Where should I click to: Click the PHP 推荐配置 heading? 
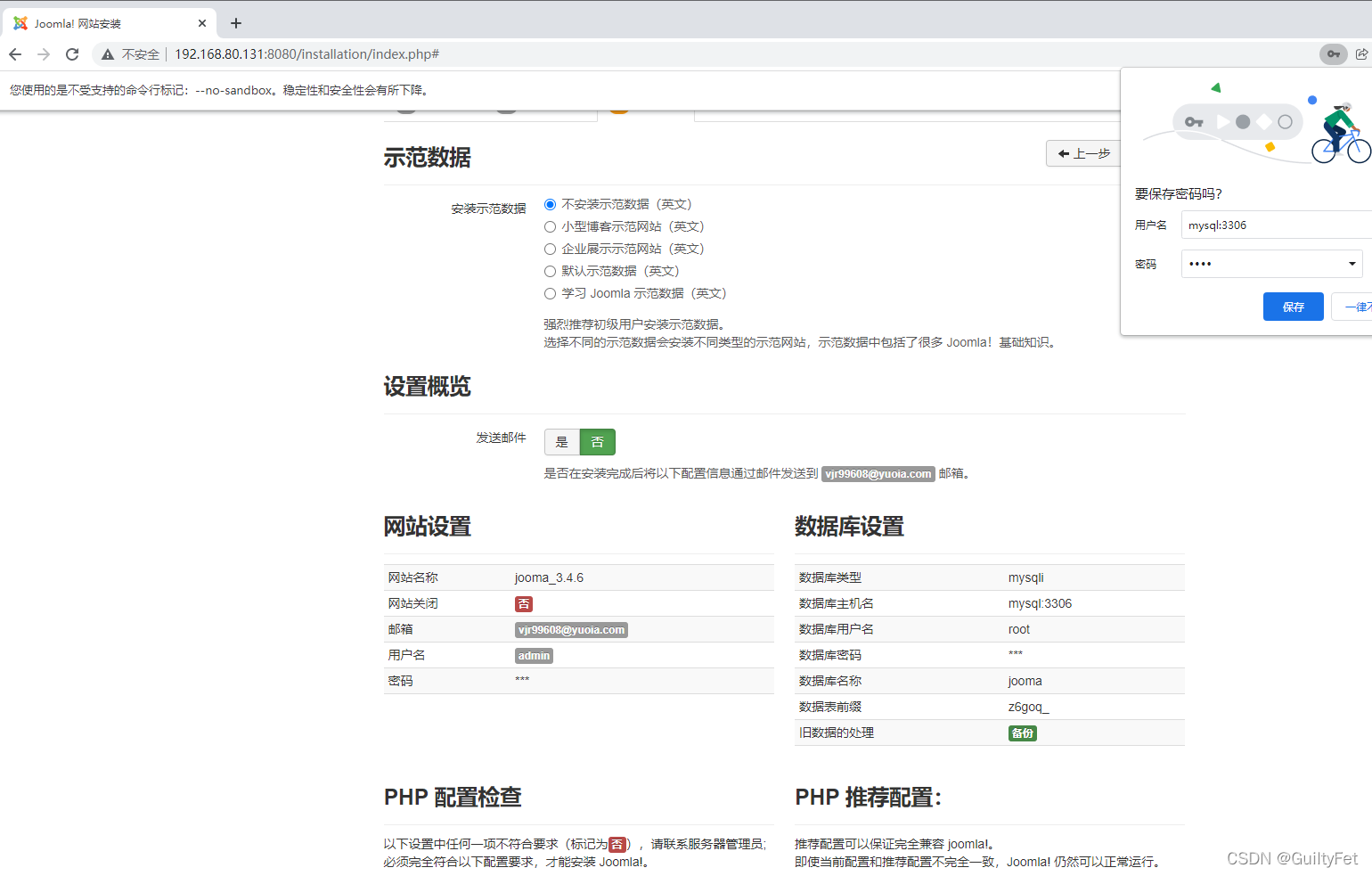click(869, 797)
